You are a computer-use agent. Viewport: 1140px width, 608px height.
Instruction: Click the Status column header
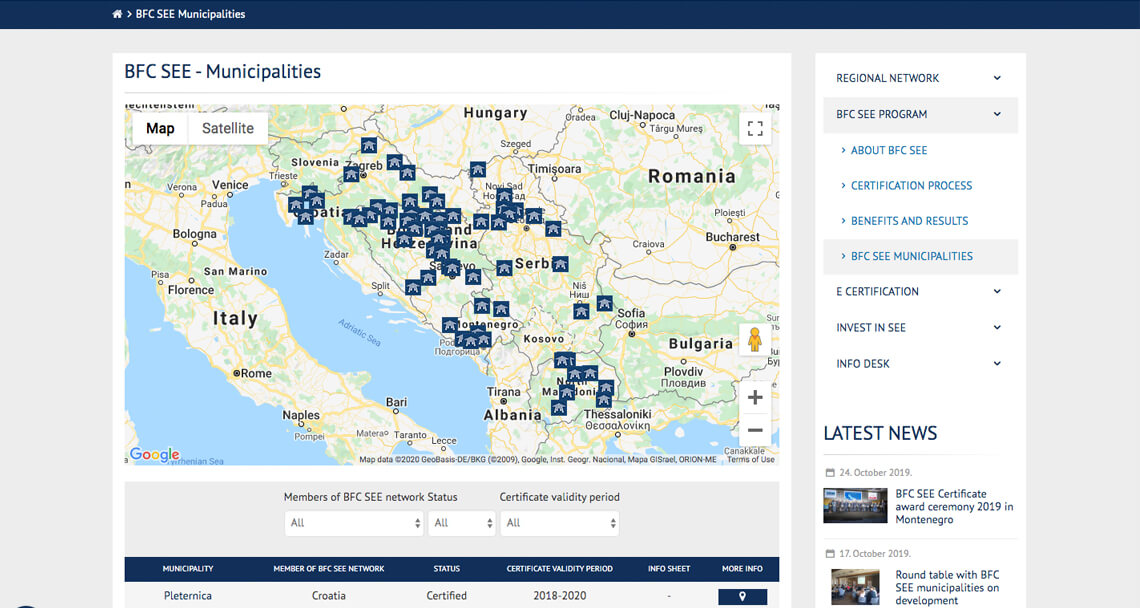(446, 569)
